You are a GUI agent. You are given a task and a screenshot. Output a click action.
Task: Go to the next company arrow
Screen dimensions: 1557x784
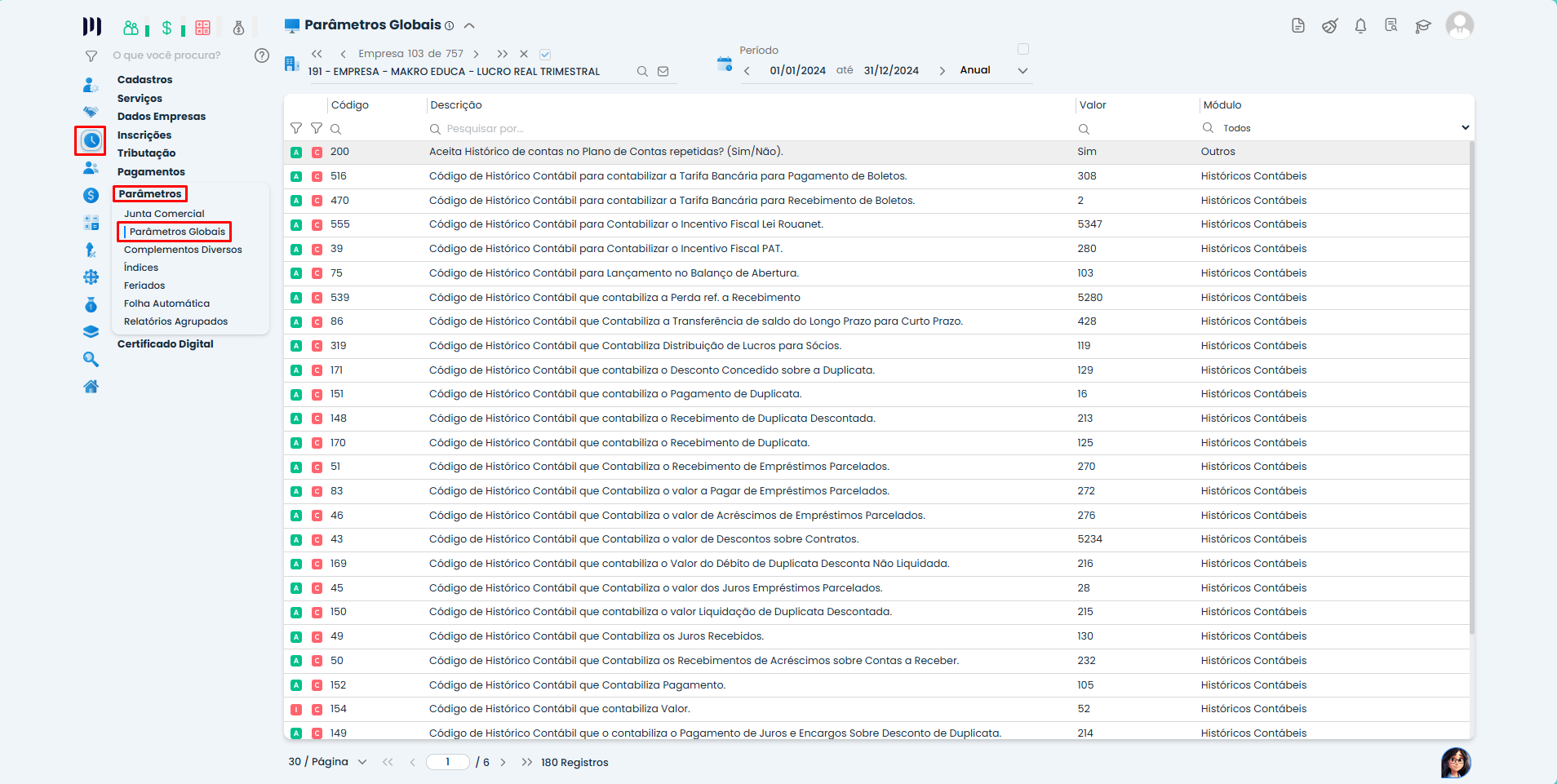point(477,54)
